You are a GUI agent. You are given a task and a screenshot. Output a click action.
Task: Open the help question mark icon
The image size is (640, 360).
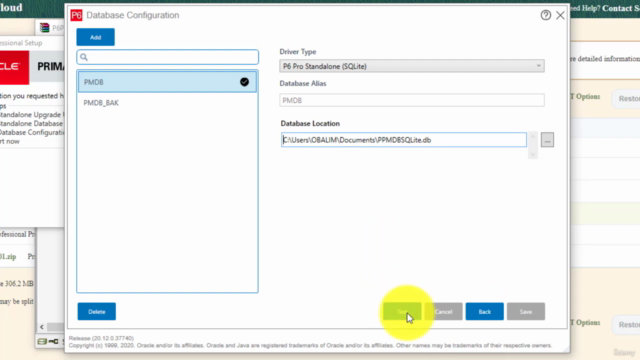point(546,15)
